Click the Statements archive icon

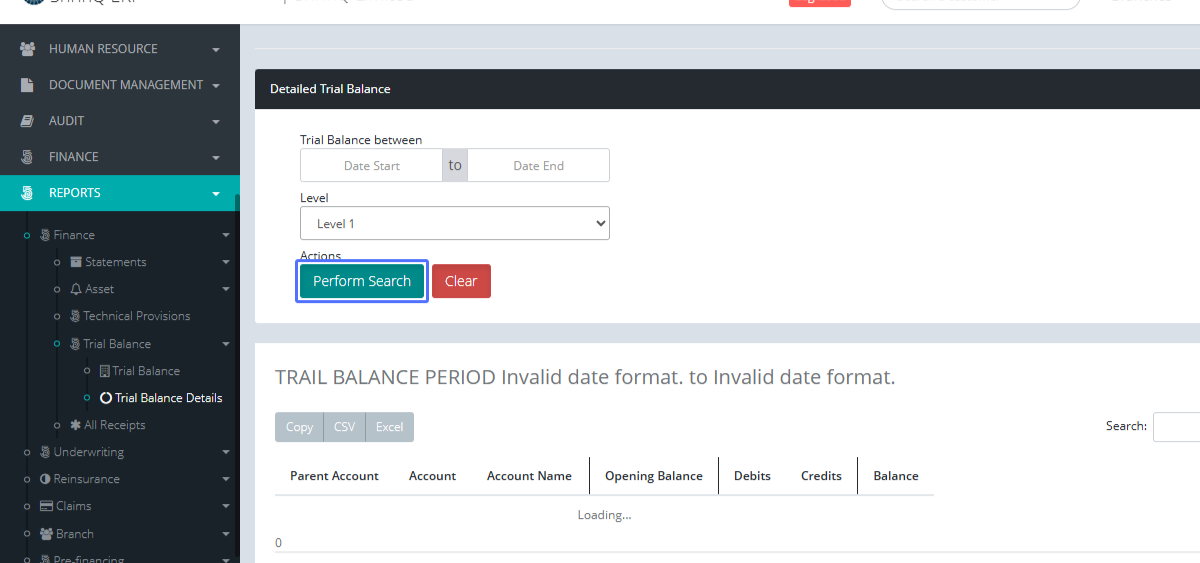pyautogui.click(x=76, y=262)
